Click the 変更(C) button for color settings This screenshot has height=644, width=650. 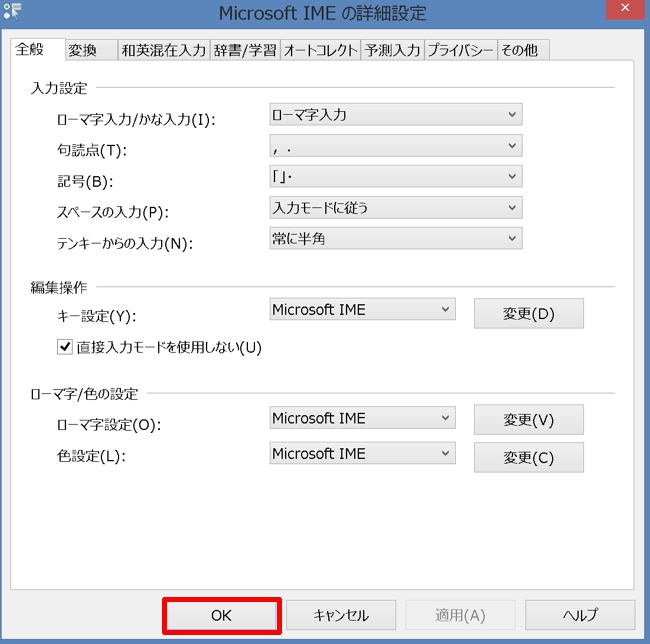[x=529, y=458]
